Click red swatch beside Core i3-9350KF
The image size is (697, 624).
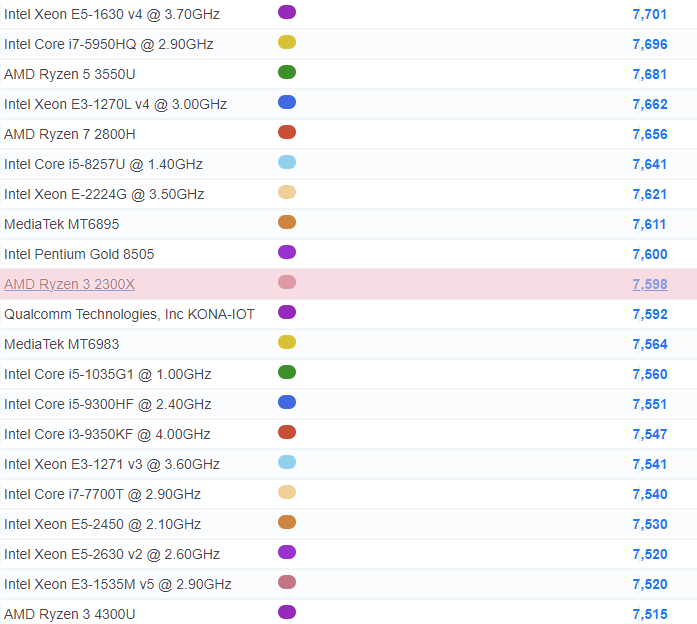click(x=287, y=432)
